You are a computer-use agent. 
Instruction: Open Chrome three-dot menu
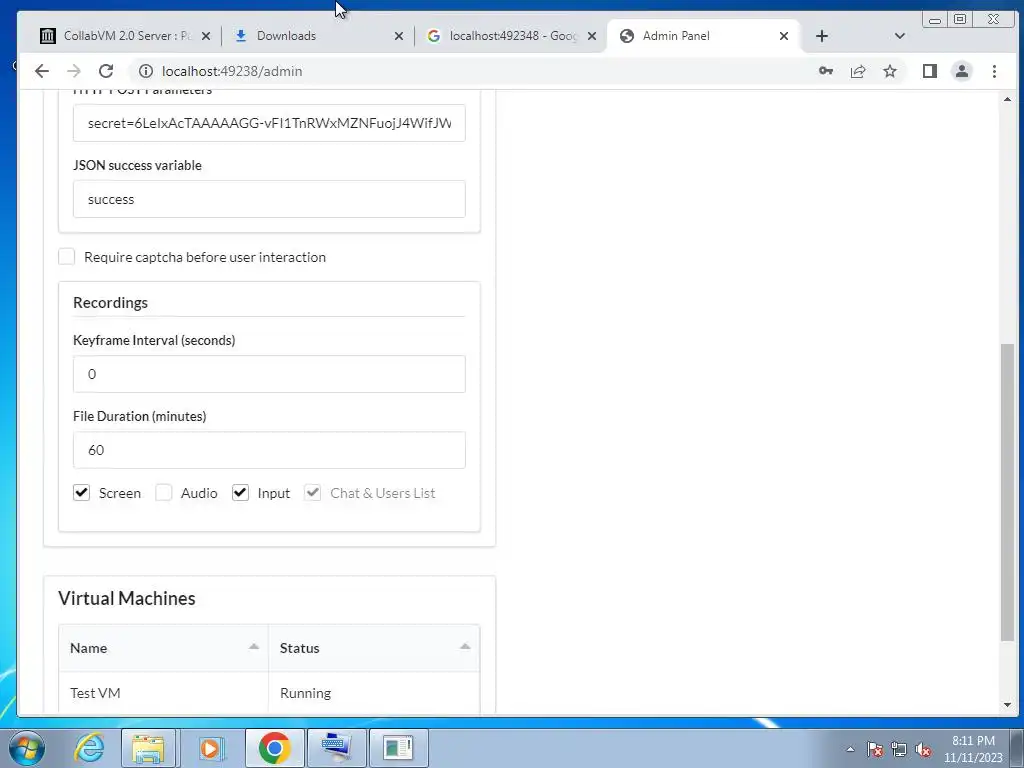click(994, 71)
